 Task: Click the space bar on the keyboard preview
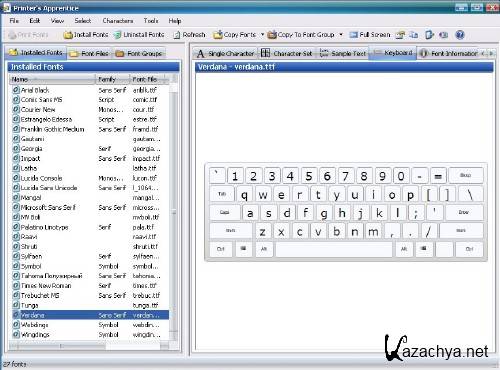click(x=334, y=249)
